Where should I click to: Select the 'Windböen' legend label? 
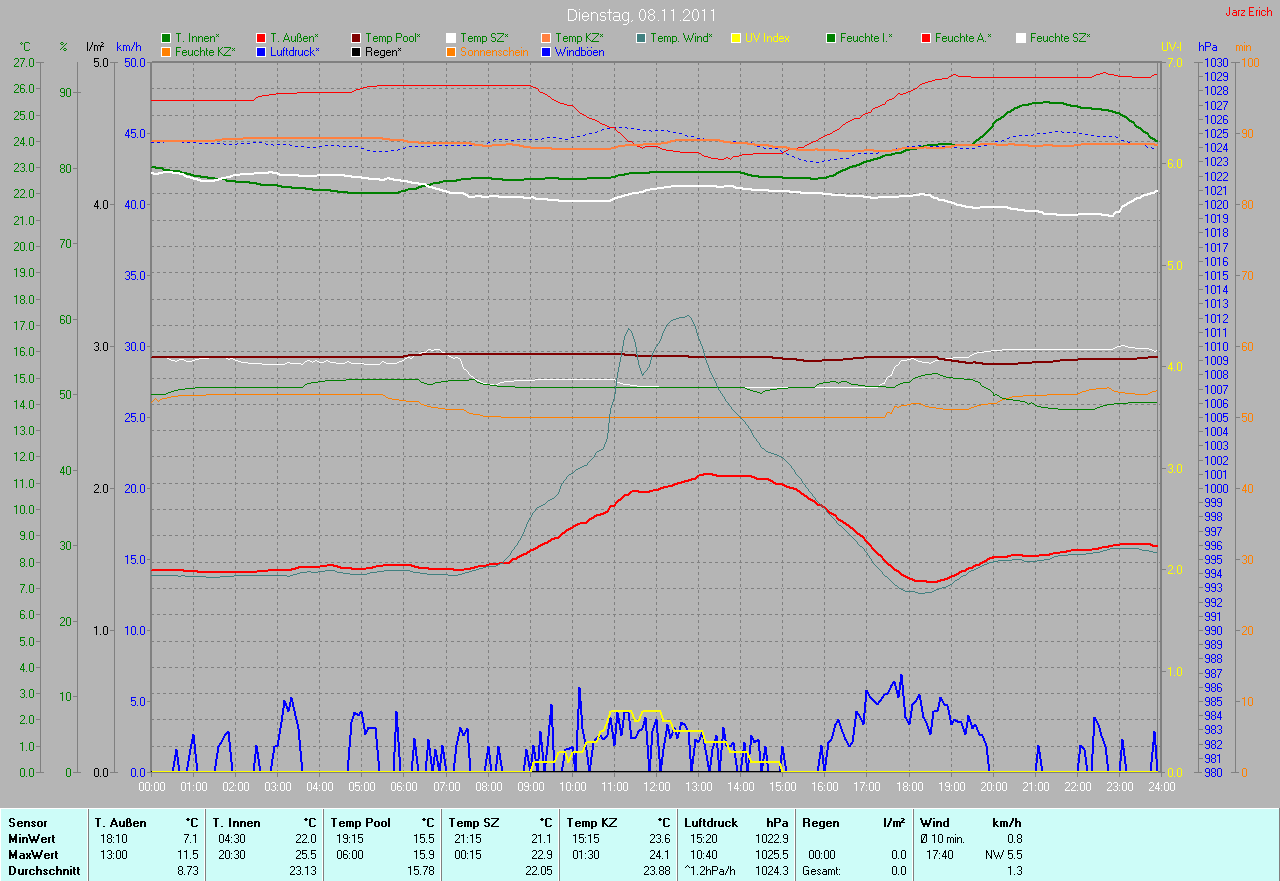click(580, 51)
